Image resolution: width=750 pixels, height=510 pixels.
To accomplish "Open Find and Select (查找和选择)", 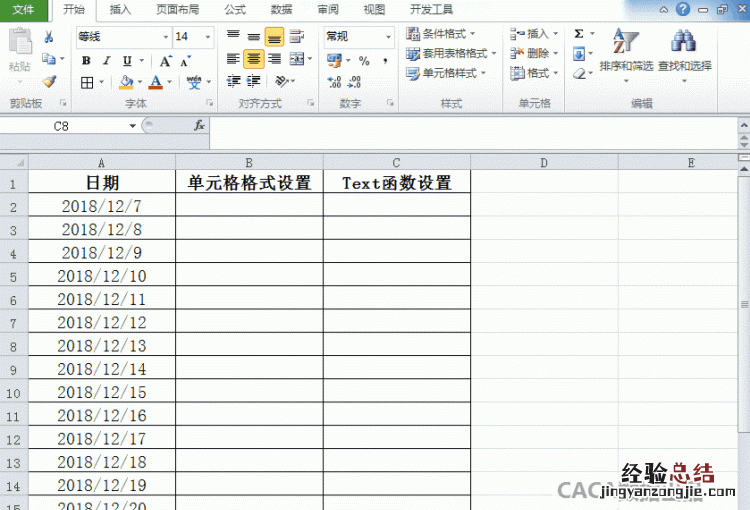I will tap(684, 54).
